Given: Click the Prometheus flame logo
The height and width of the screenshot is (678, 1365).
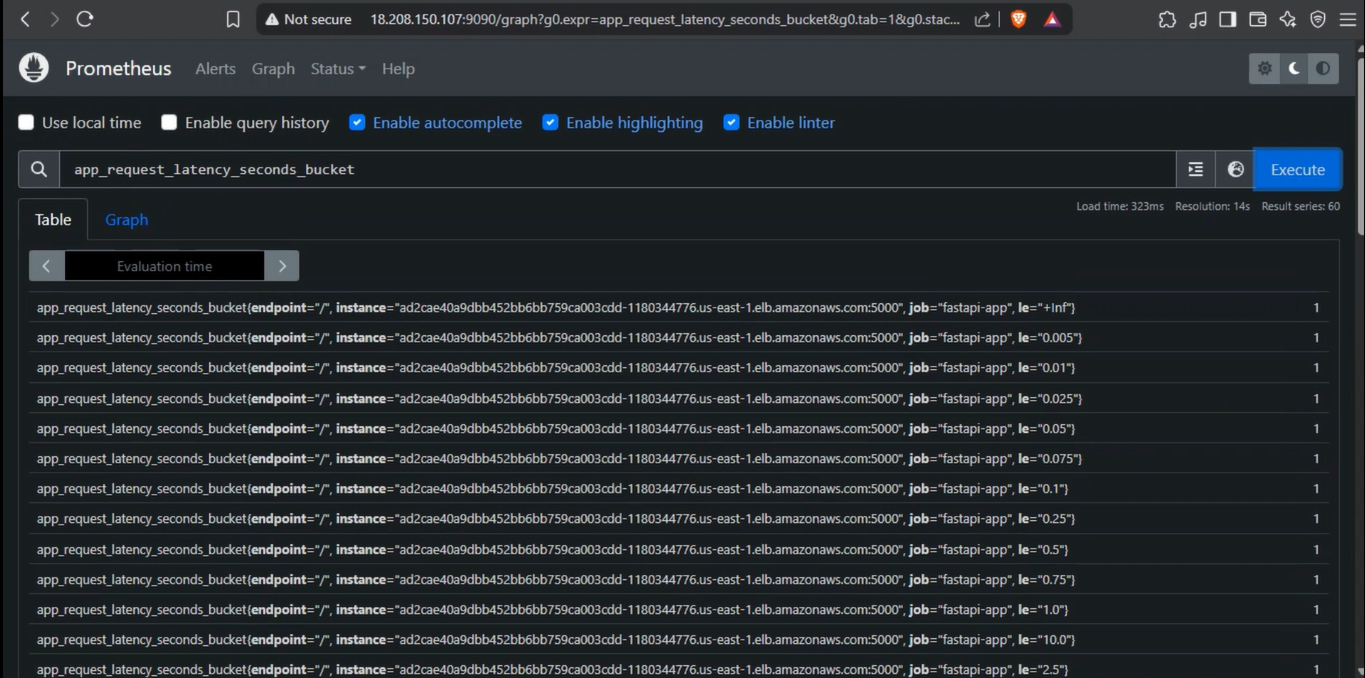Looking at the screenshot, I should coord(34,68).
